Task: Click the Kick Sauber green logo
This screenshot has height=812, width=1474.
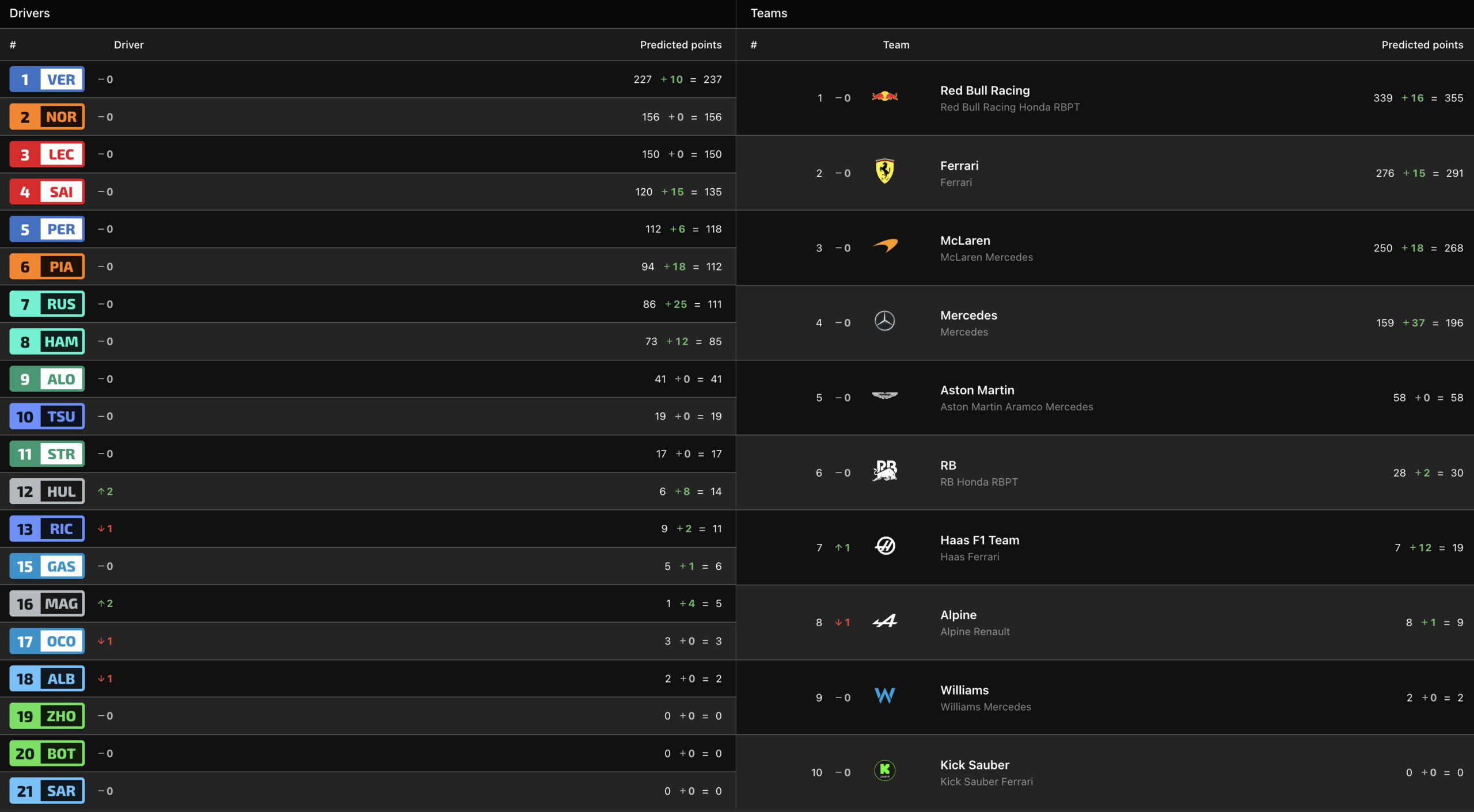Action: [884, 770]
